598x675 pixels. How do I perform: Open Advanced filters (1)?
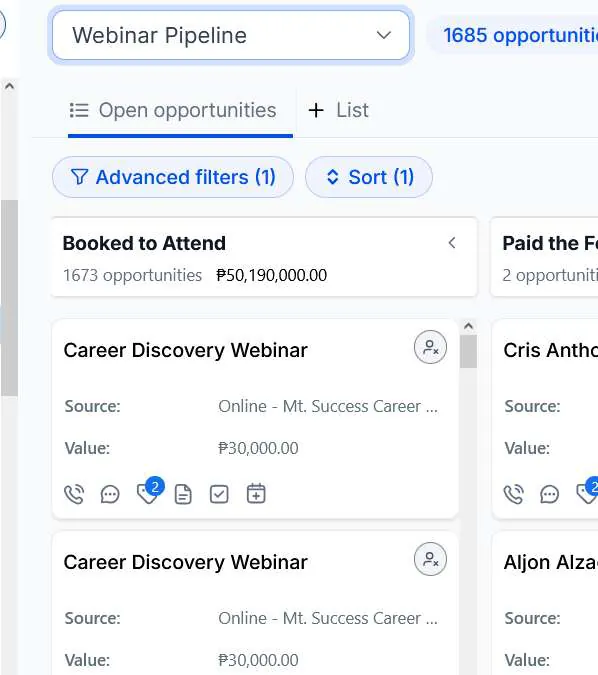[x=173, y=177]
